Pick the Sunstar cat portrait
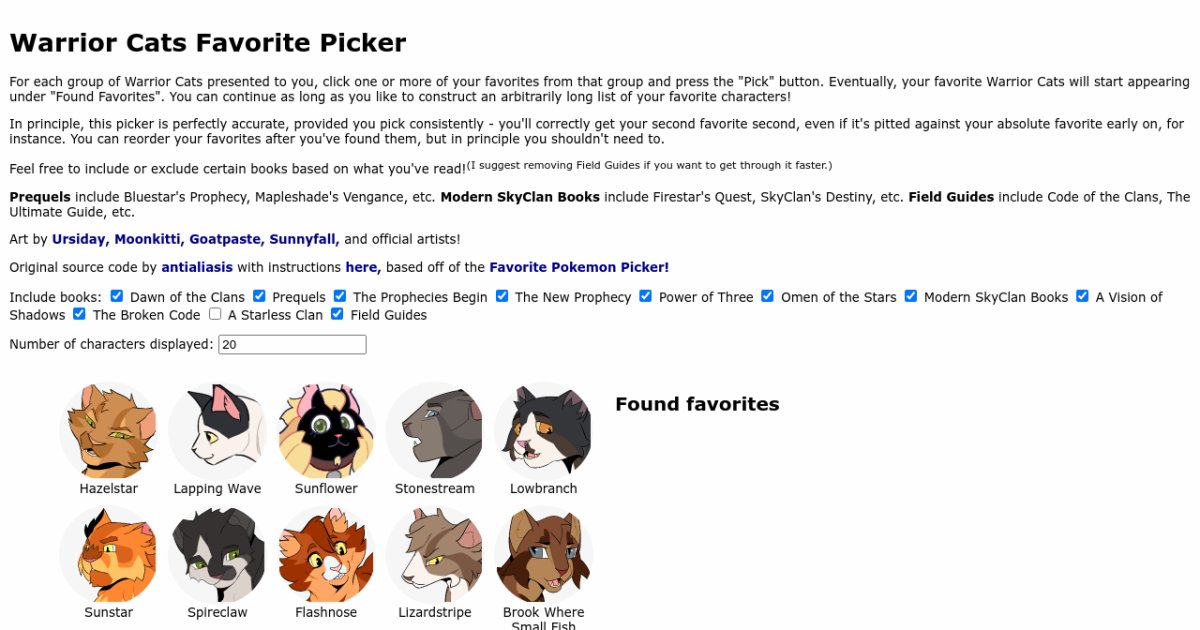 click(109, 555)
